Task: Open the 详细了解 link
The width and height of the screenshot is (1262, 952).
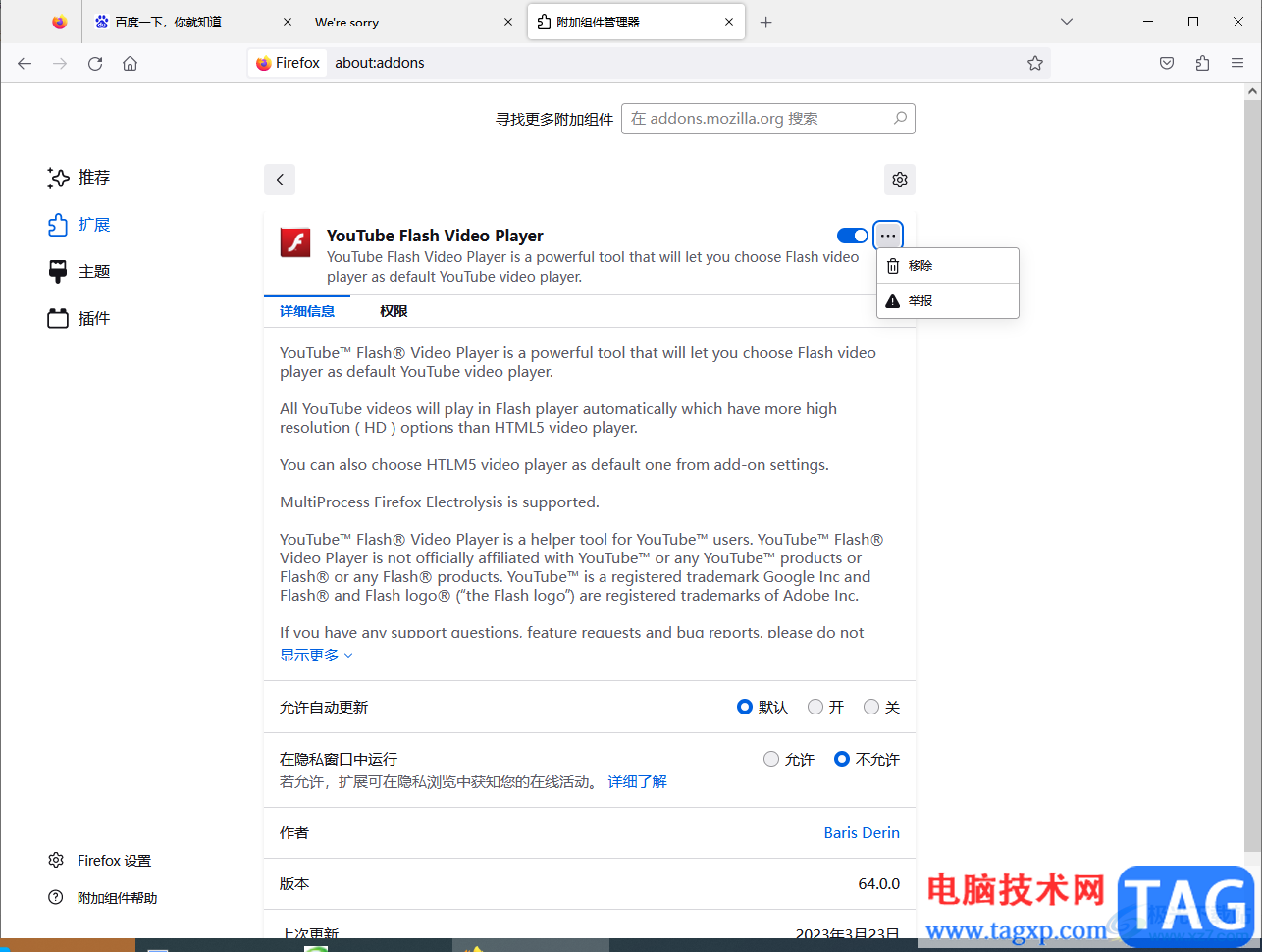Action: [638, 782]
